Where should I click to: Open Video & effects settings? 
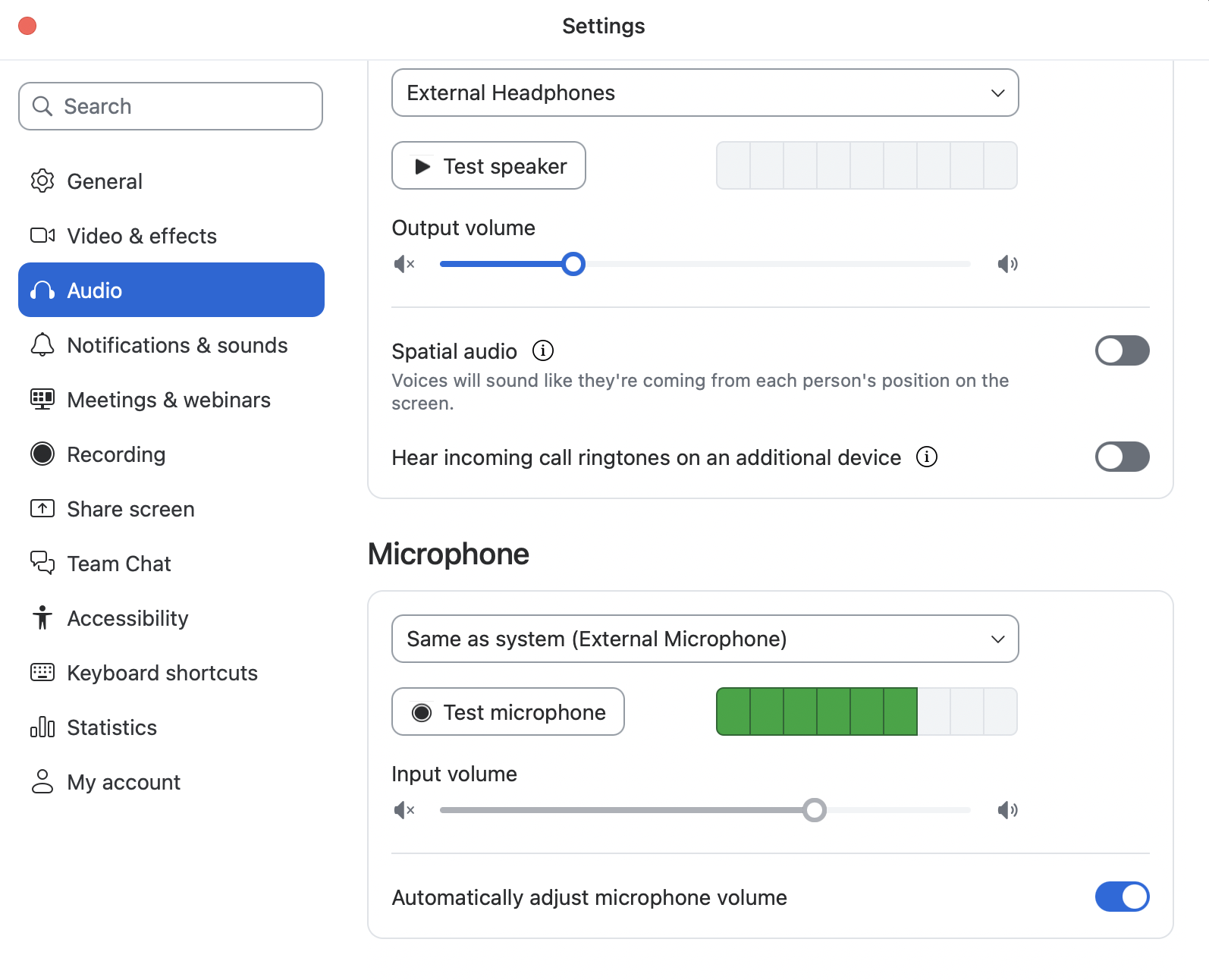(142, 236)
